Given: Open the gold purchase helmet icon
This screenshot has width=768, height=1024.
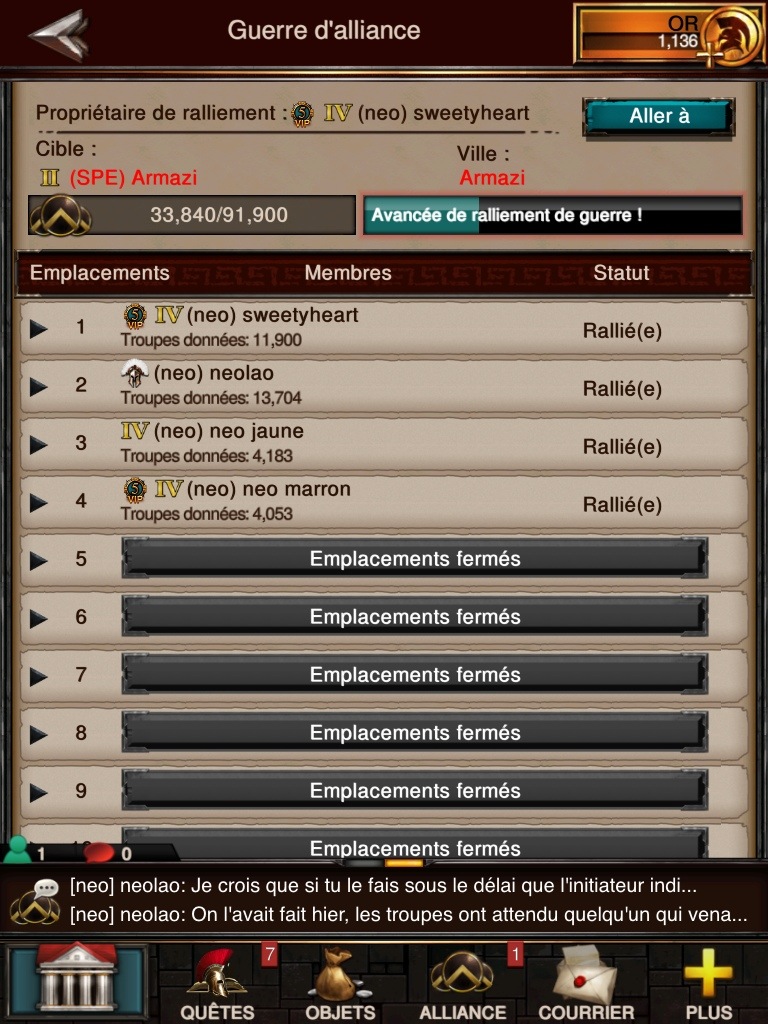Looking at the screenshot, I should tap(731, 37).
